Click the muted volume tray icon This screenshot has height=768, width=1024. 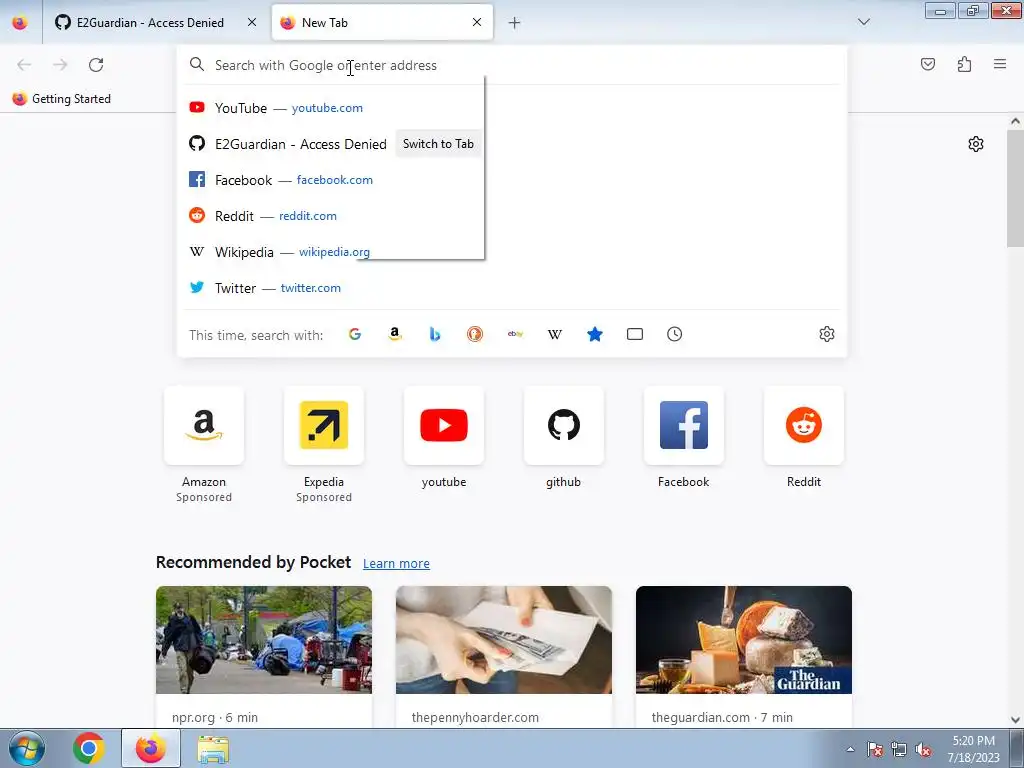pyautogui.click(x=923, y=749)
